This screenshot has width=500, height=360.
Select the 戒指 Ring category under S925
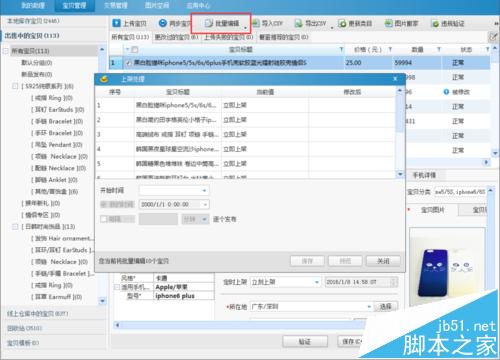click(52, 98)
